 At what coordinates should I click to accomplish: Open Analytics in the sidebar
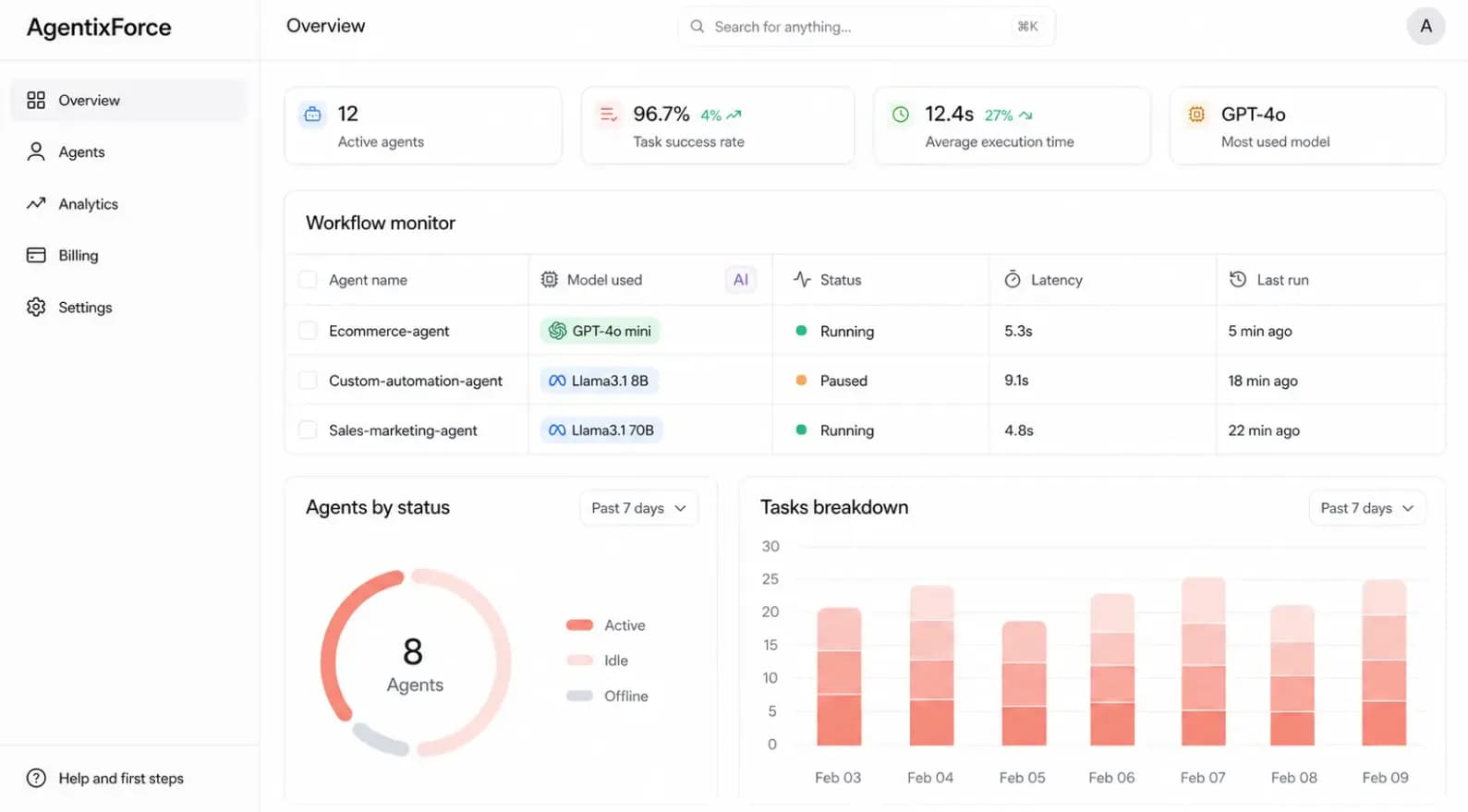[x=128, y=203]
